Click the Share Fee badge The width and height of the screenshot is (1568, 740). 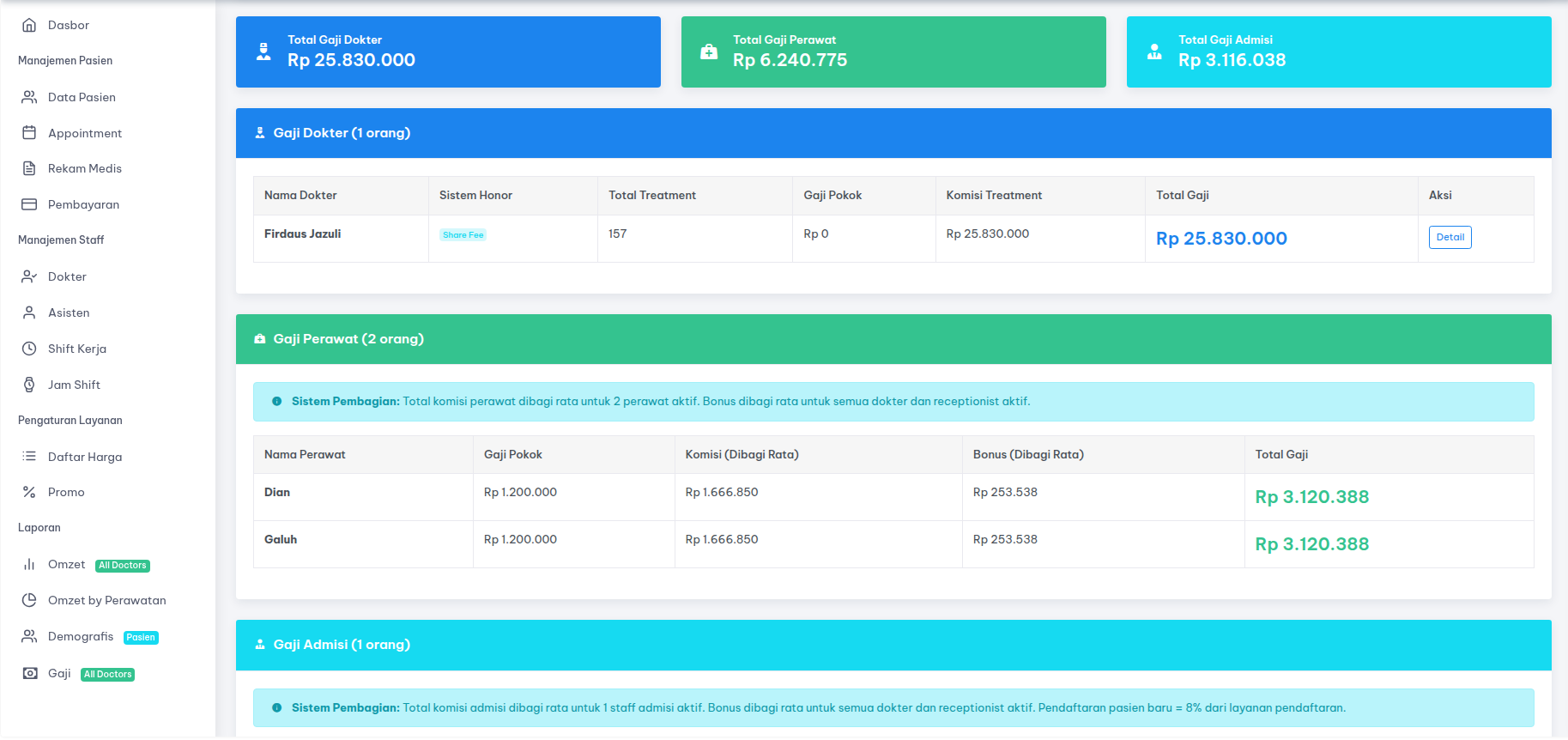[463, 235]
